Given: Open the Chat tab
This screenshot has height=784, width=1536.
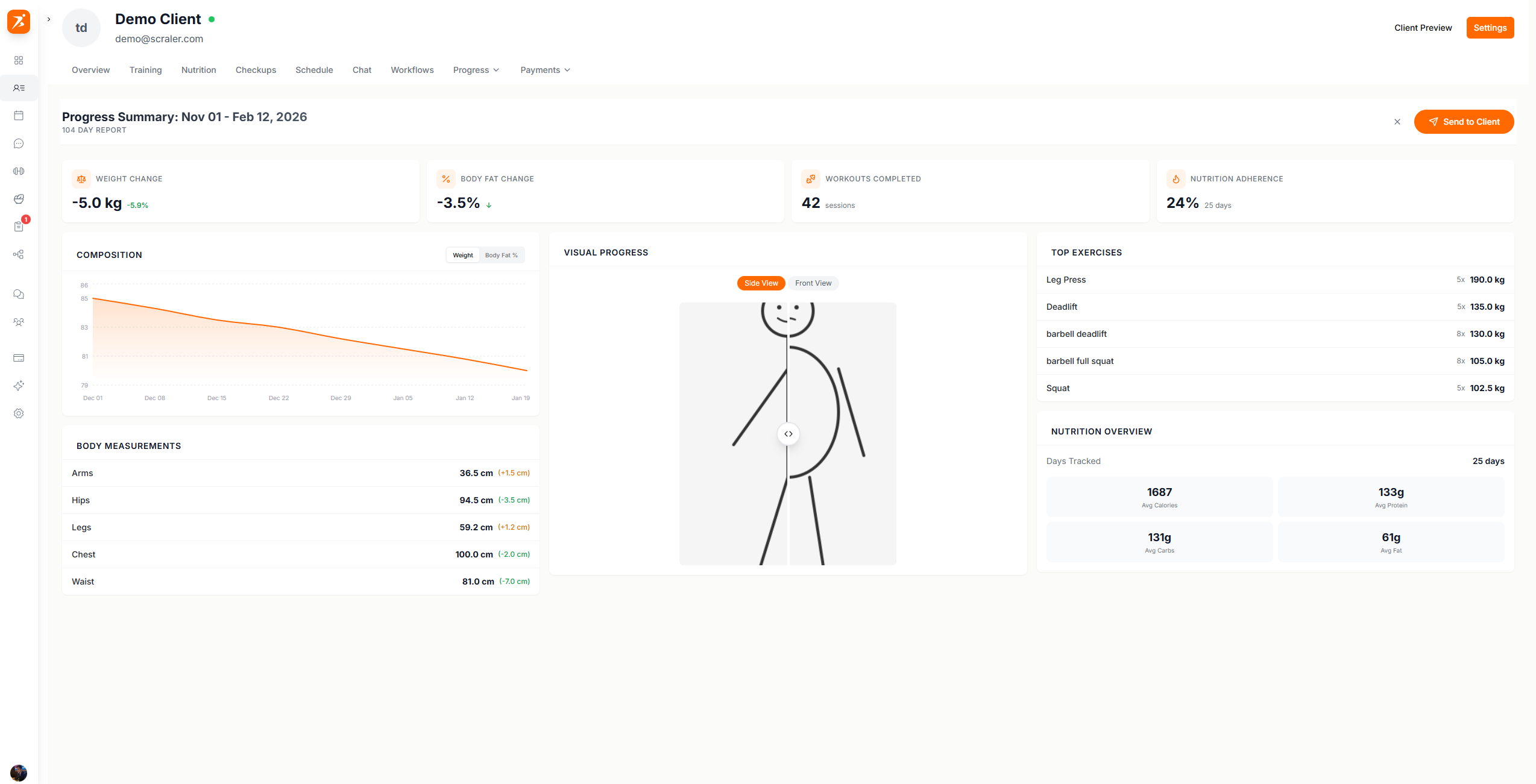Looking at the screenshot, I should tap(362, 70).
